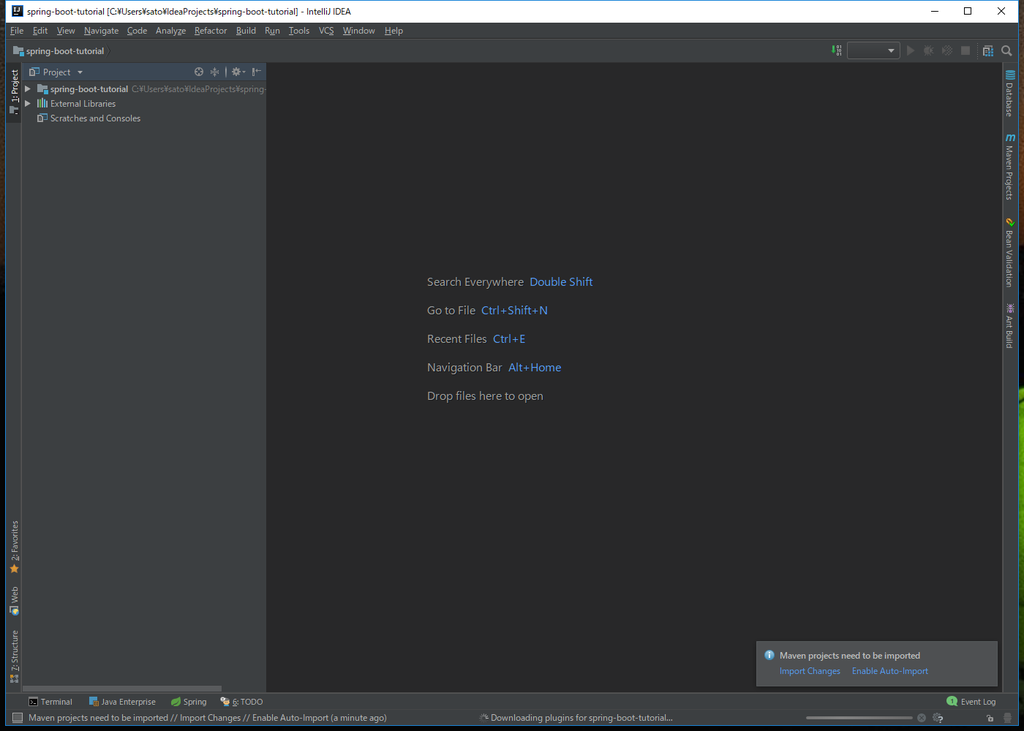Open the Project panel settings gear
Screen dimensions: 1024x731
(x=238, y=72)
